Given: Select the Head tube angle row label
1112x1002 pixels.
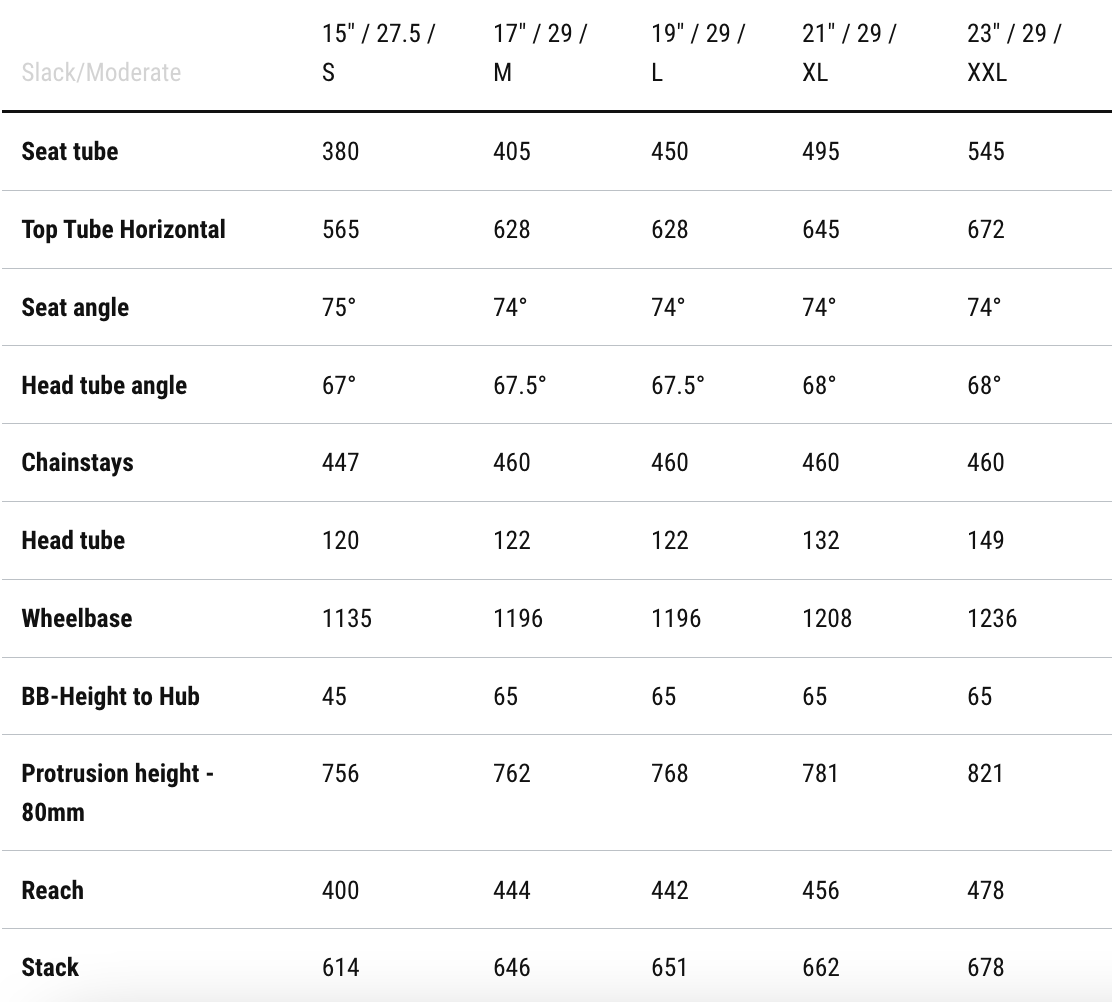Looking at the screenshot, I should [x=104, y=385].
